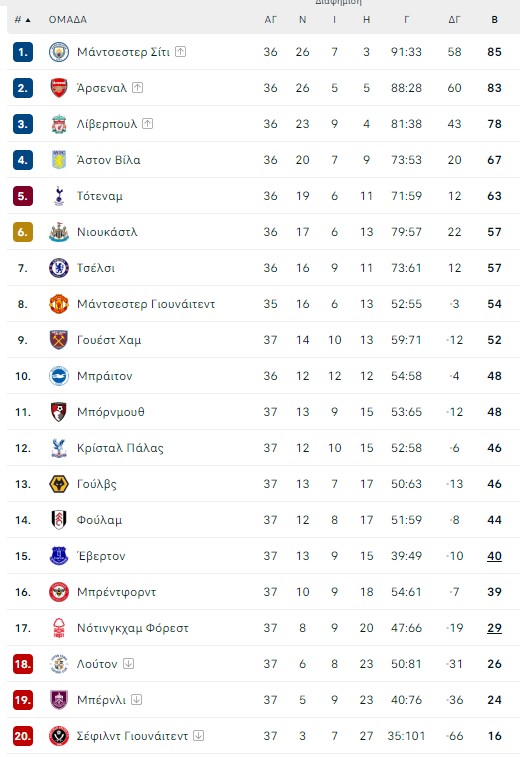The width and height of the screenshot is (520, 757).
Task: Sort by the ΔΓ goal difference header
Action: click(x=454, y=20)
